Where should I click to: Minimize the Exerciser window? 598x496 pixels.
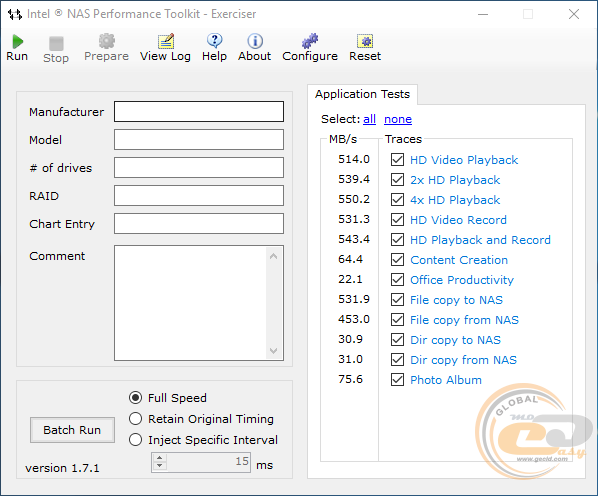483,14
